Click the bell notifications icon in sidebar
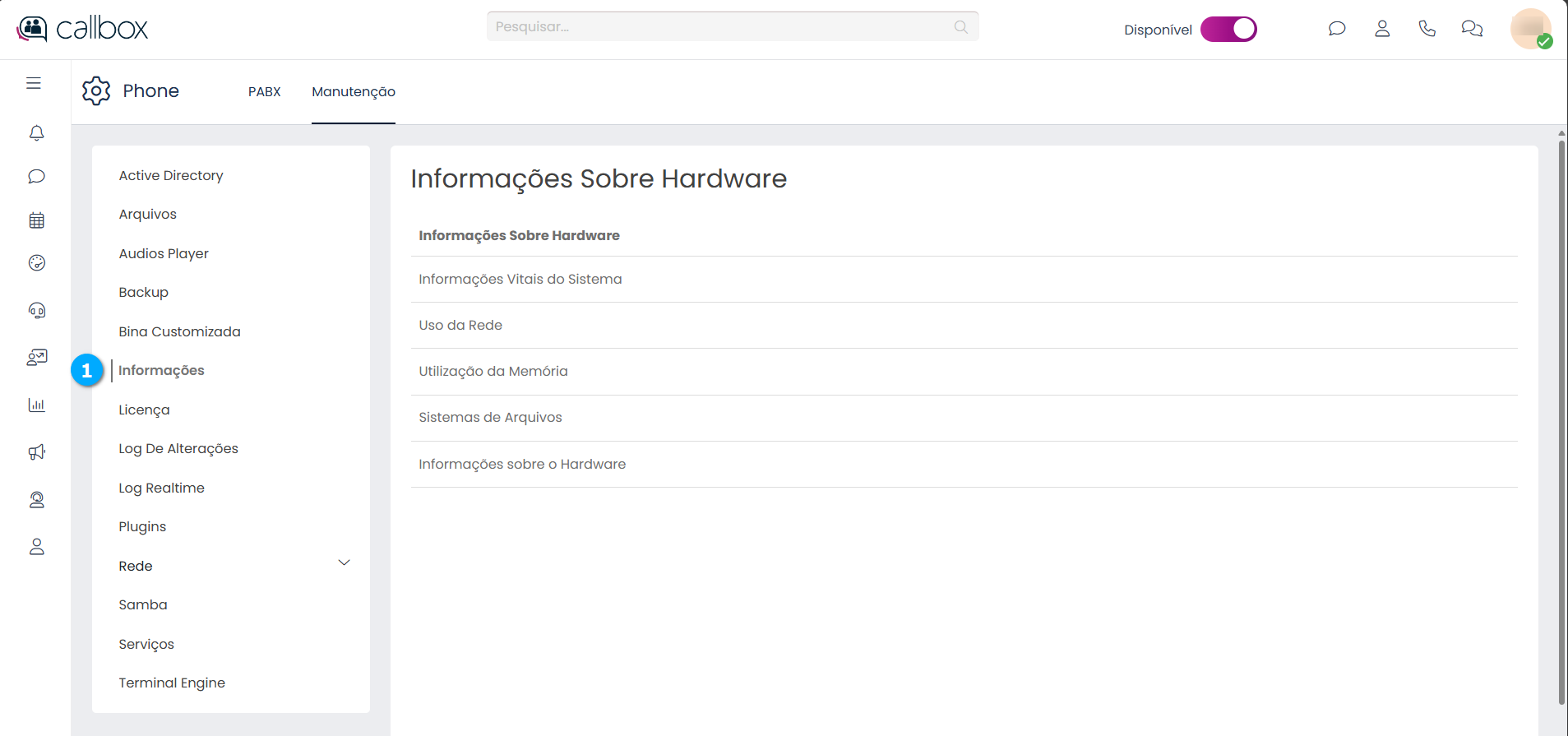Viewport: 1568px width, 736px height. pos(36,133)
